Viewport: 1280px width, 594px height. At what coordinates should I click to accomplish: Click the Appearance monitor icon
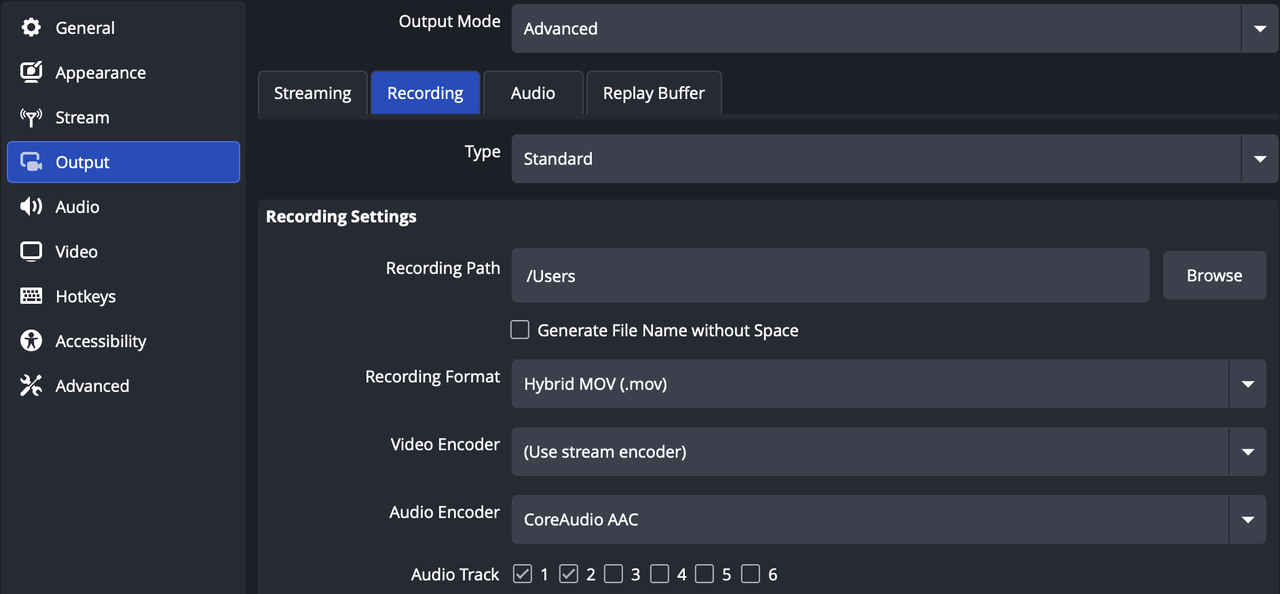coord(31,73)
